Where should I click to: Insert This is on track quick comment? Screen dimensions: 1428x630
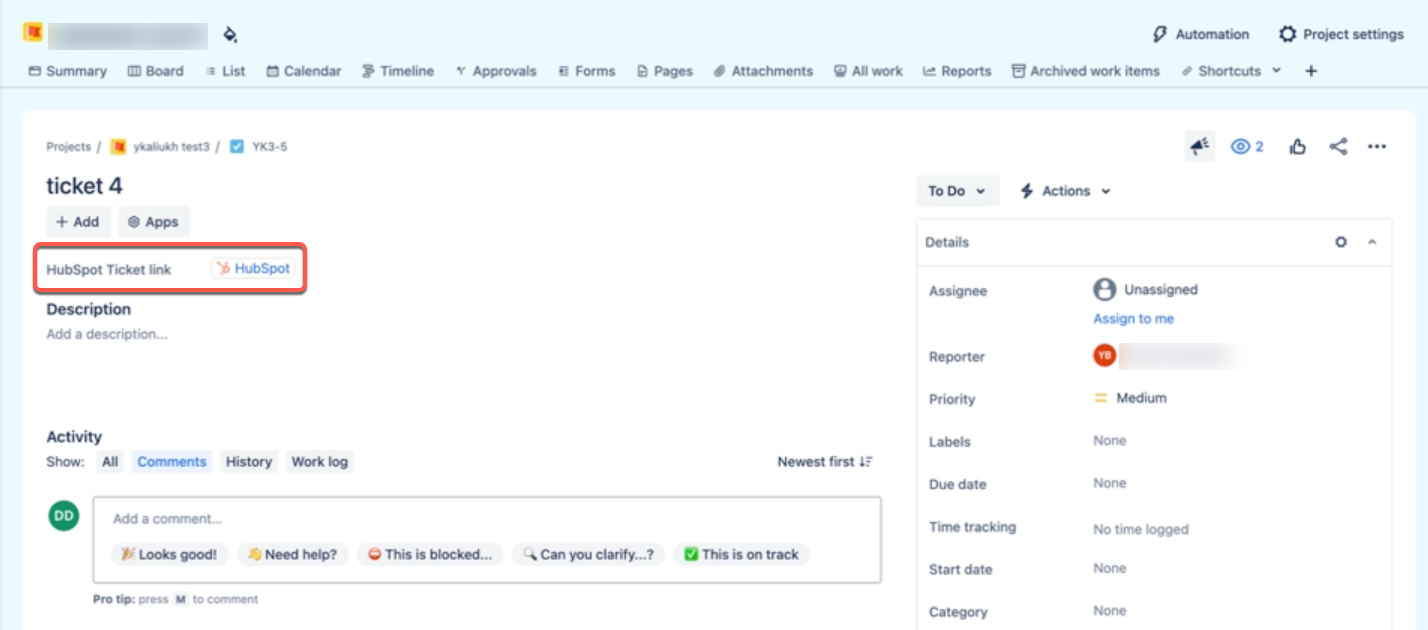pos(741,554)
